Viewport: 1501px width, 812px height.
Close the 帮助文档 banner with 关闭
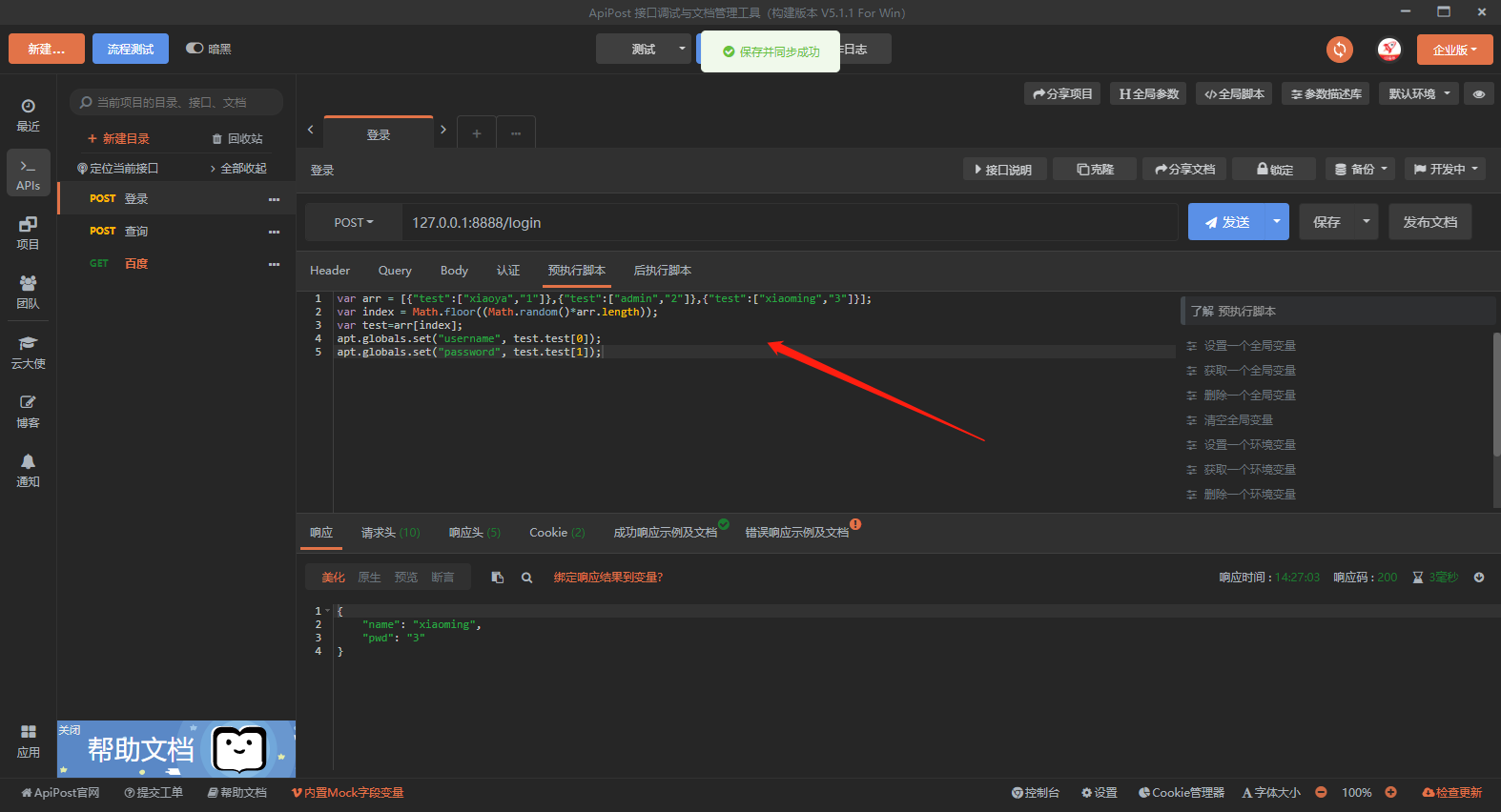tap(70, 730)
